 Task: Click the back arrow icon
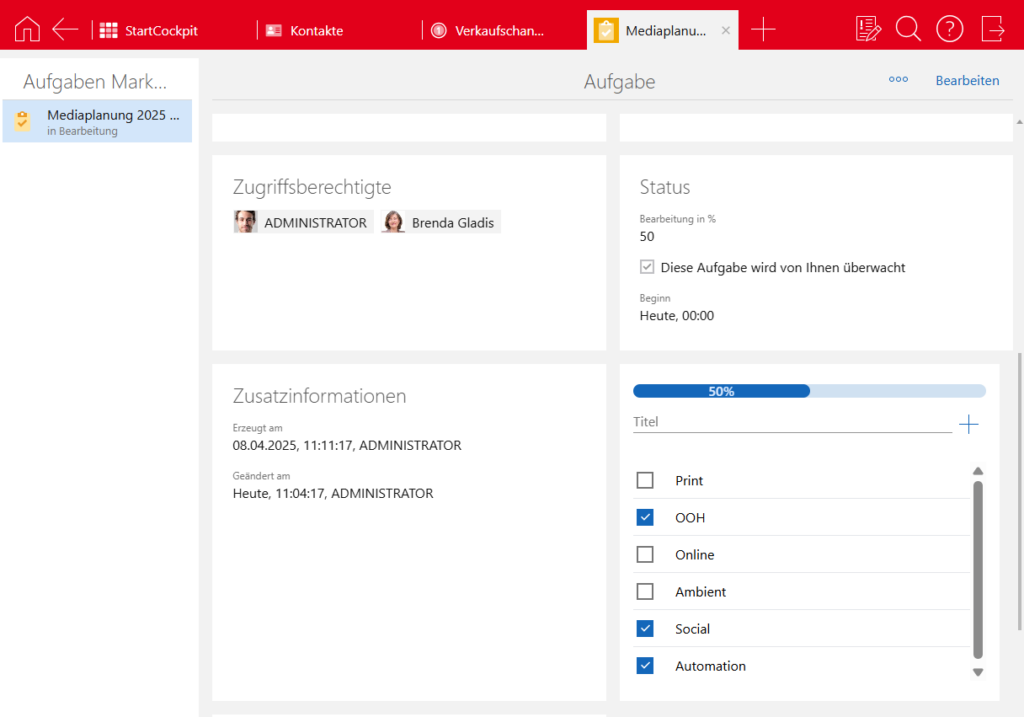click(x=65, y=29)
